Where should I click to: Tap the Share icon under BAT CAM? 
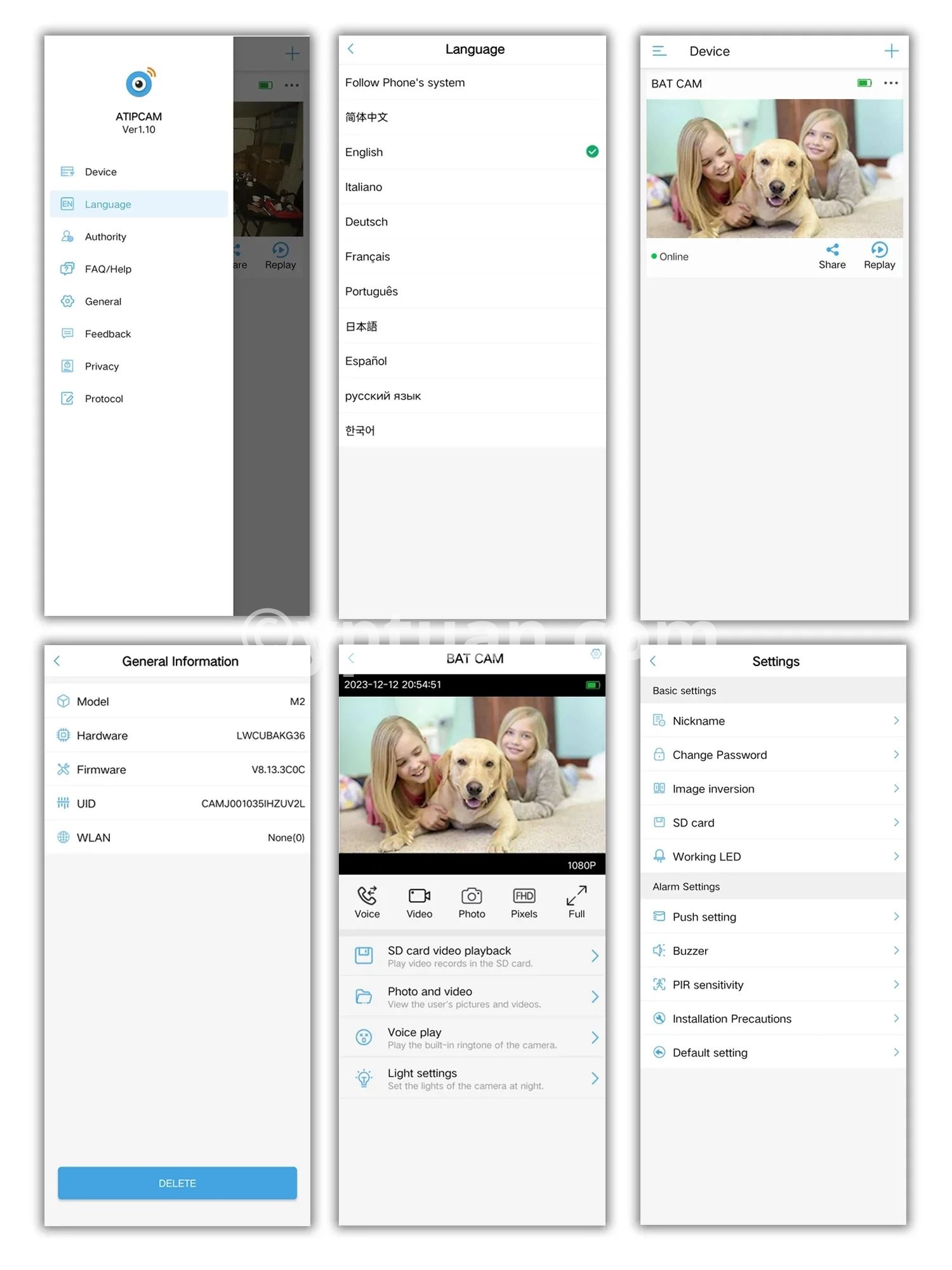832,250
